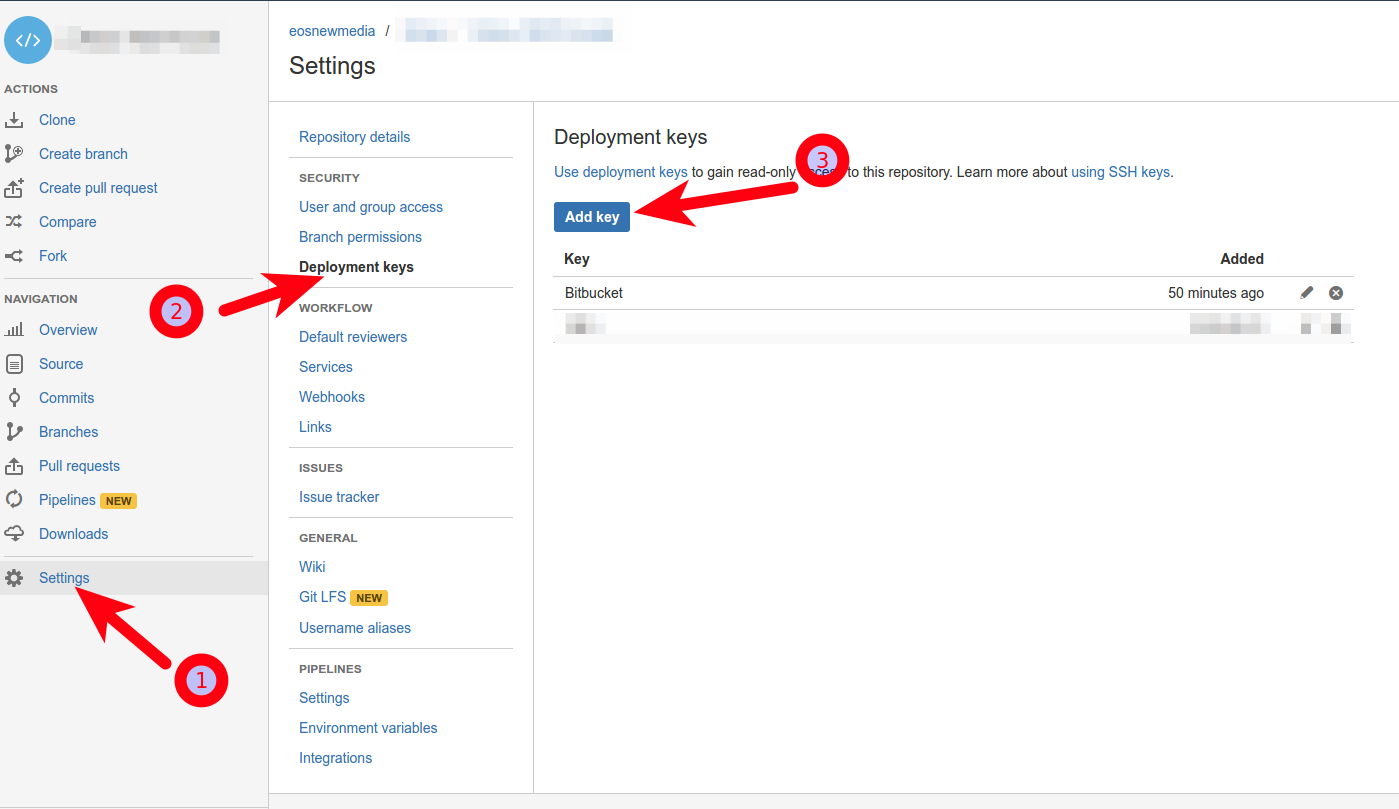Click the repository code avatar icon

click(x=28, y=41)
